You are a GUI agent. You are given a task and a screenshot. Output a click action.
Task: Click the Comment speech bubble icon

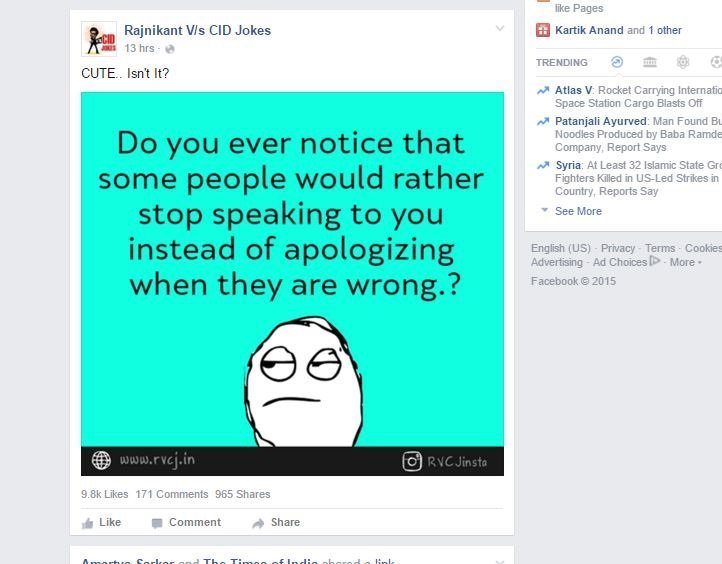[x=157, y=523]
